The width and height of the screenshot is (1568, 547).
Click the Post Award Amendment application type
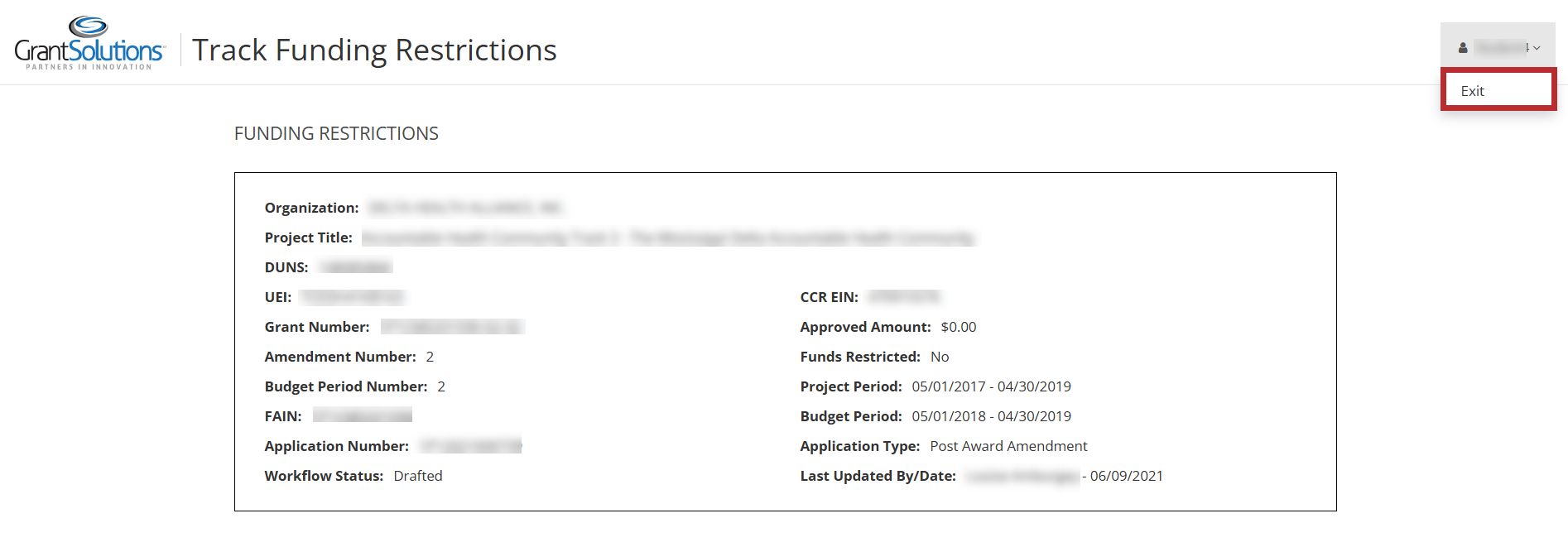click(1008, 446)
